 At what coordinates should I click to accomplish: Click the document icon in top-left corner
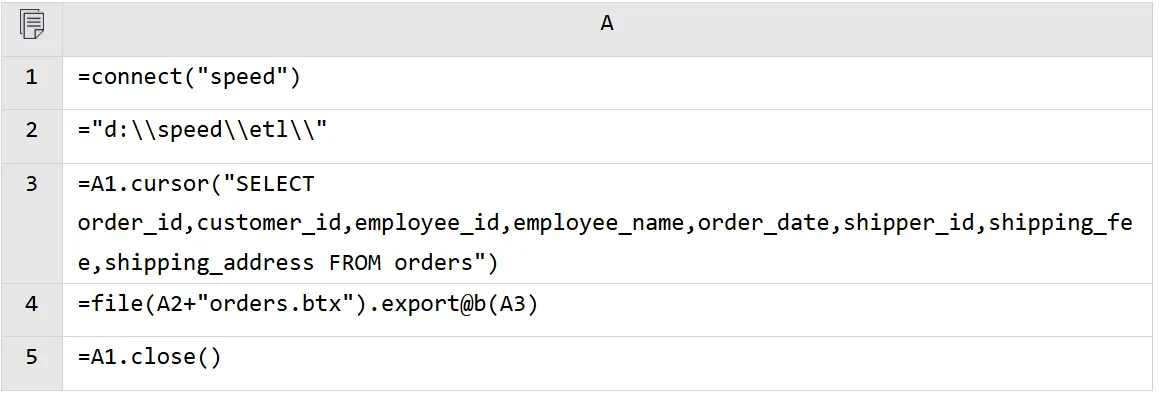tap(32, 24)
